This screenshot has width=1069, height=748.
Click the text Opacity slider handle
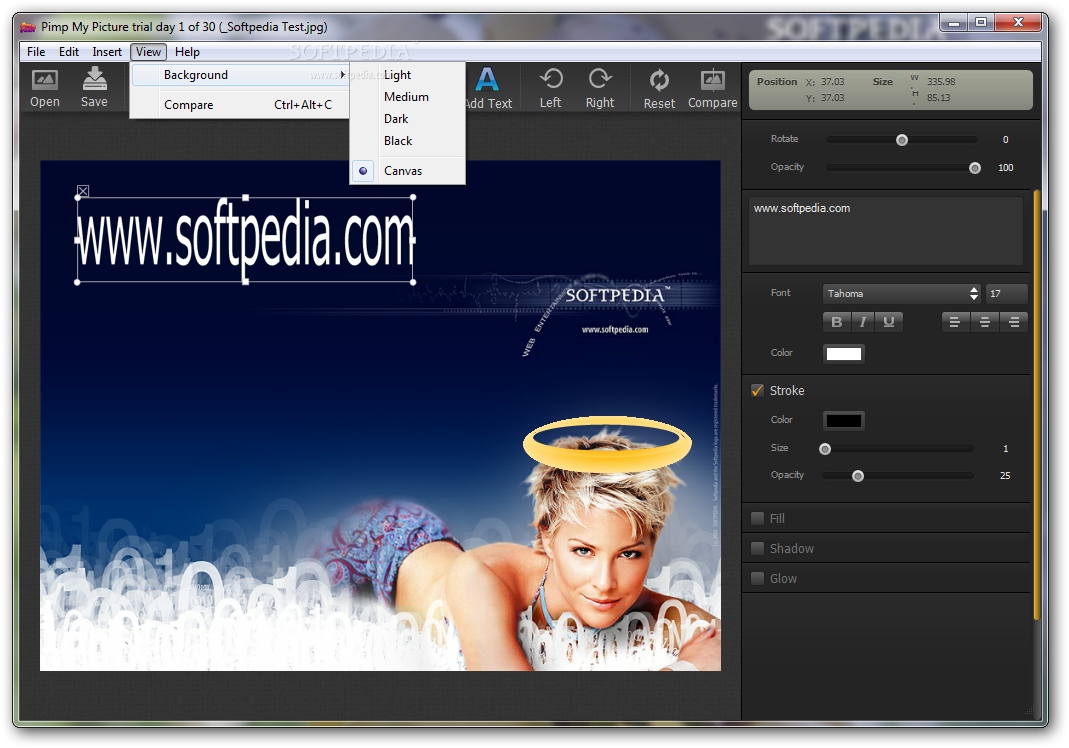click(975, 168)
